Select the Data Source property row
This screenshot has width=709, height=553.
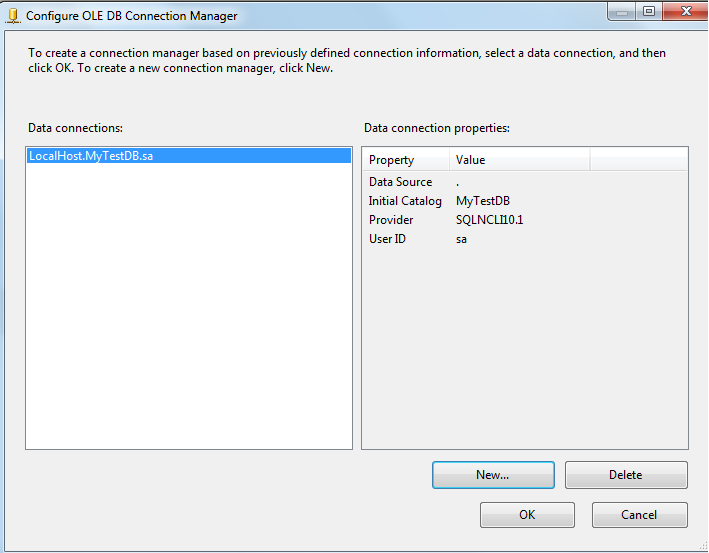coord(401,182)
